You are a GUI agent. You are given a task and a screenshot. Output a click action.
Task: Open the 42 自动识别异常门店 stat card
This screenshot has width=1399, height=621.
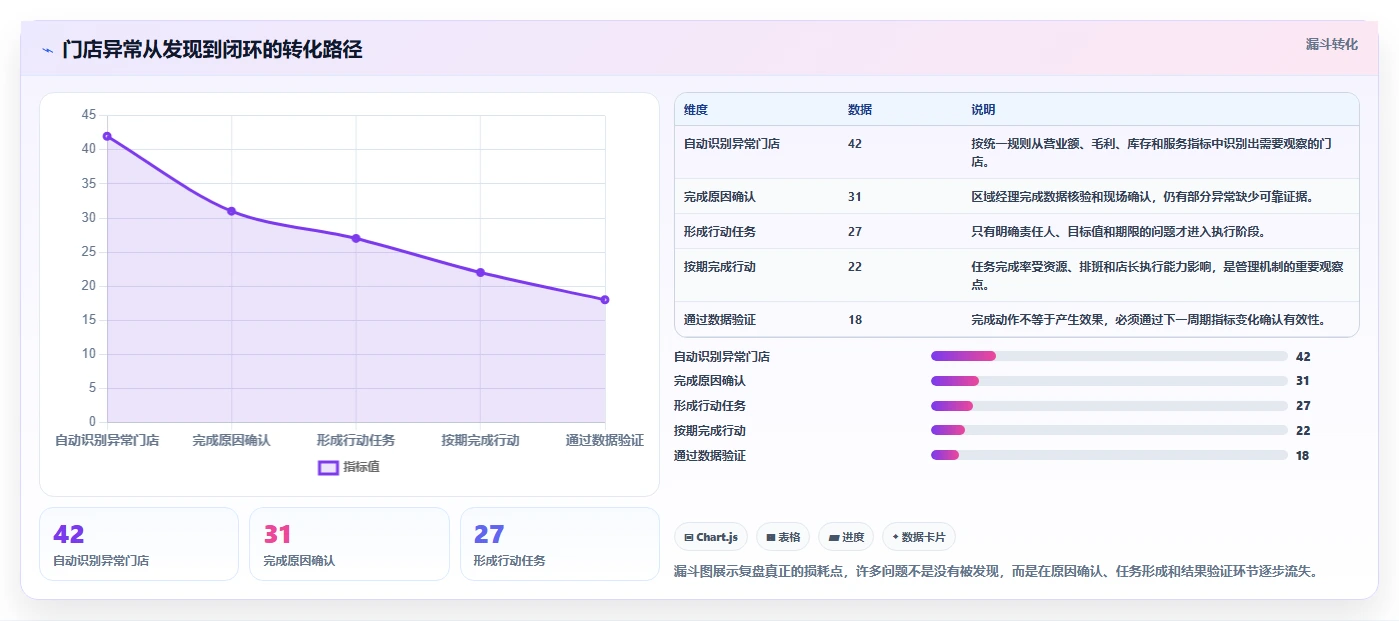pos(139,544)
